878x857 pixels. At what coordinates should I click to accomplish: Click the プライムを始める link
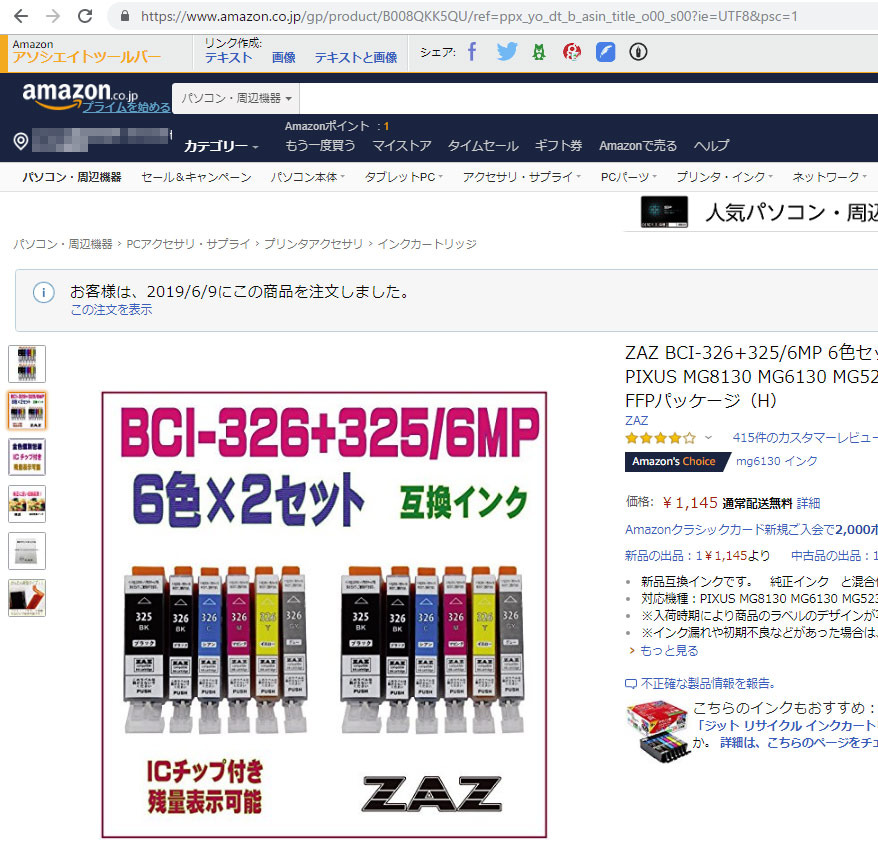point(127,107)
